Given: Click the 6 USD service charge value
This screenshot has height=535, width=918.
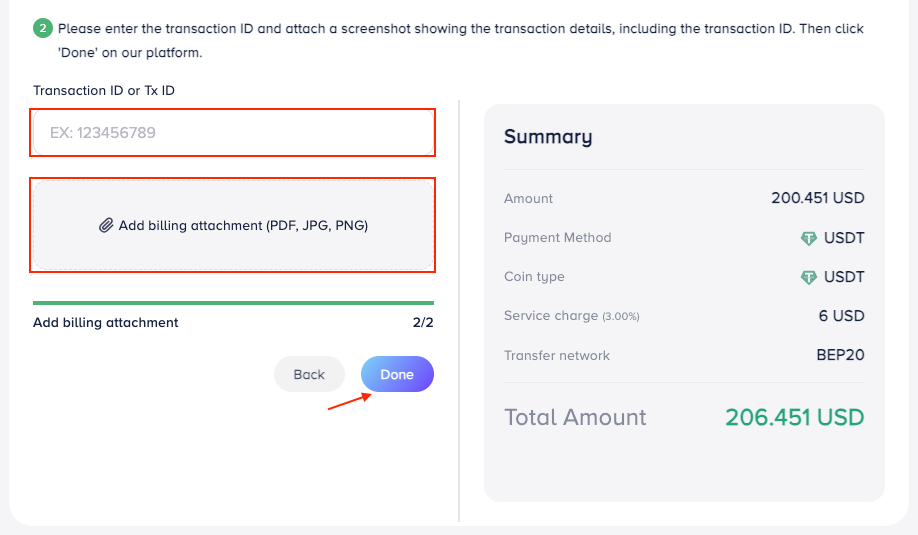Looking at the screenshot, I should (841, 316).
